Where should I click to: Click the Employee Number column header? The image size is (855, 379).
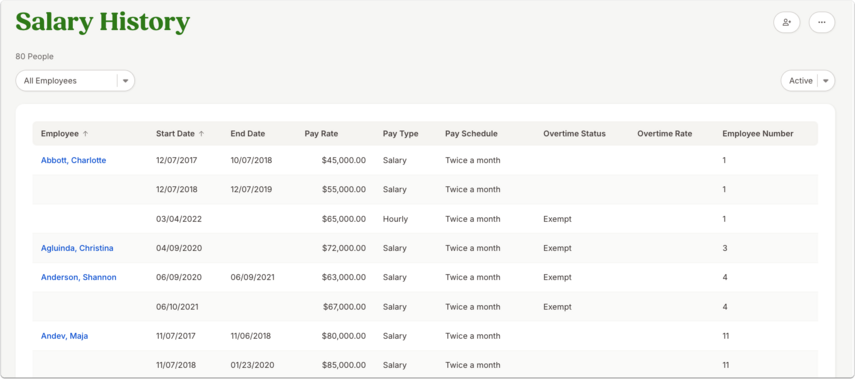(758, 134)
